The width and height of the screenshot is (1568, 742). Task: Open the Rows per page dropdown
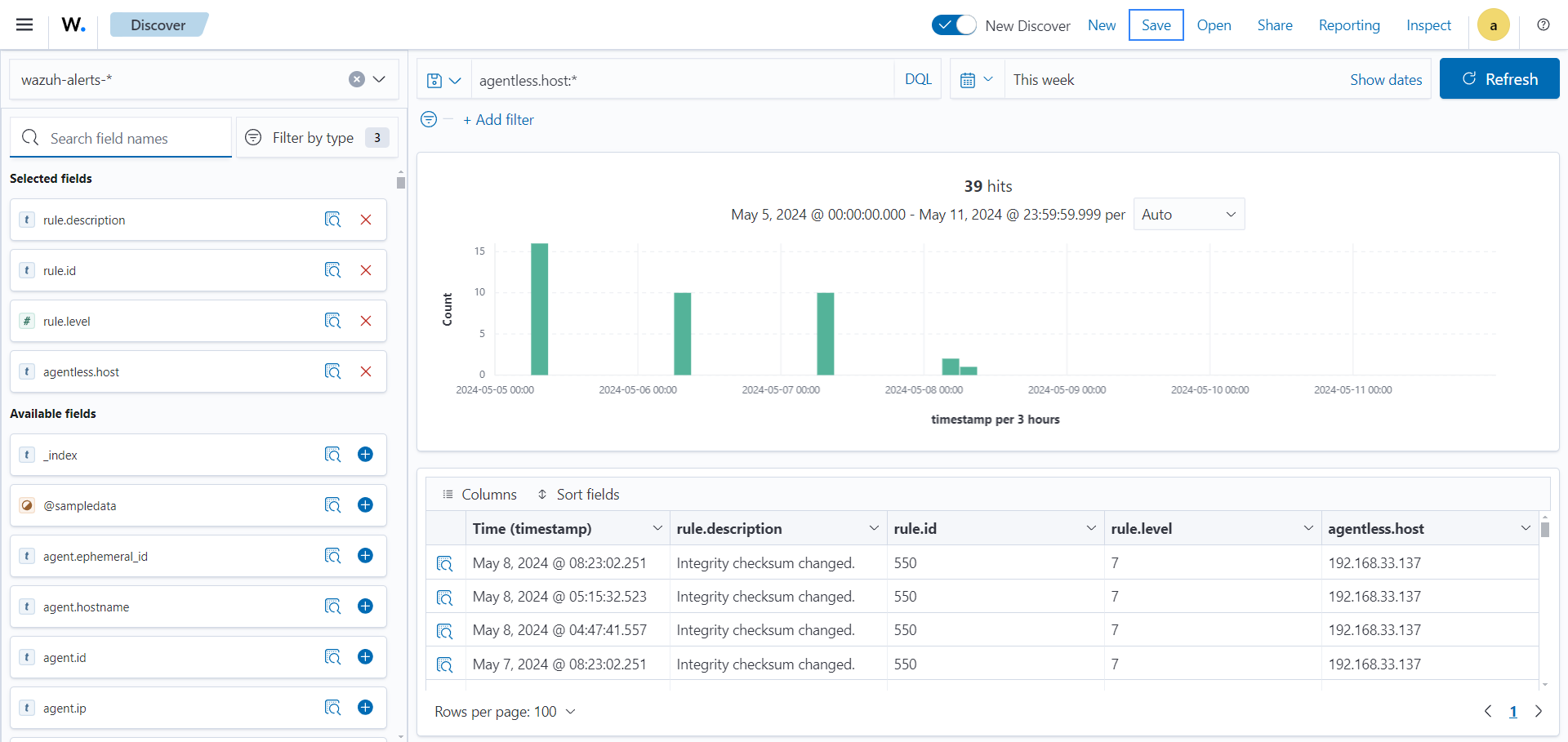[506, 711]
